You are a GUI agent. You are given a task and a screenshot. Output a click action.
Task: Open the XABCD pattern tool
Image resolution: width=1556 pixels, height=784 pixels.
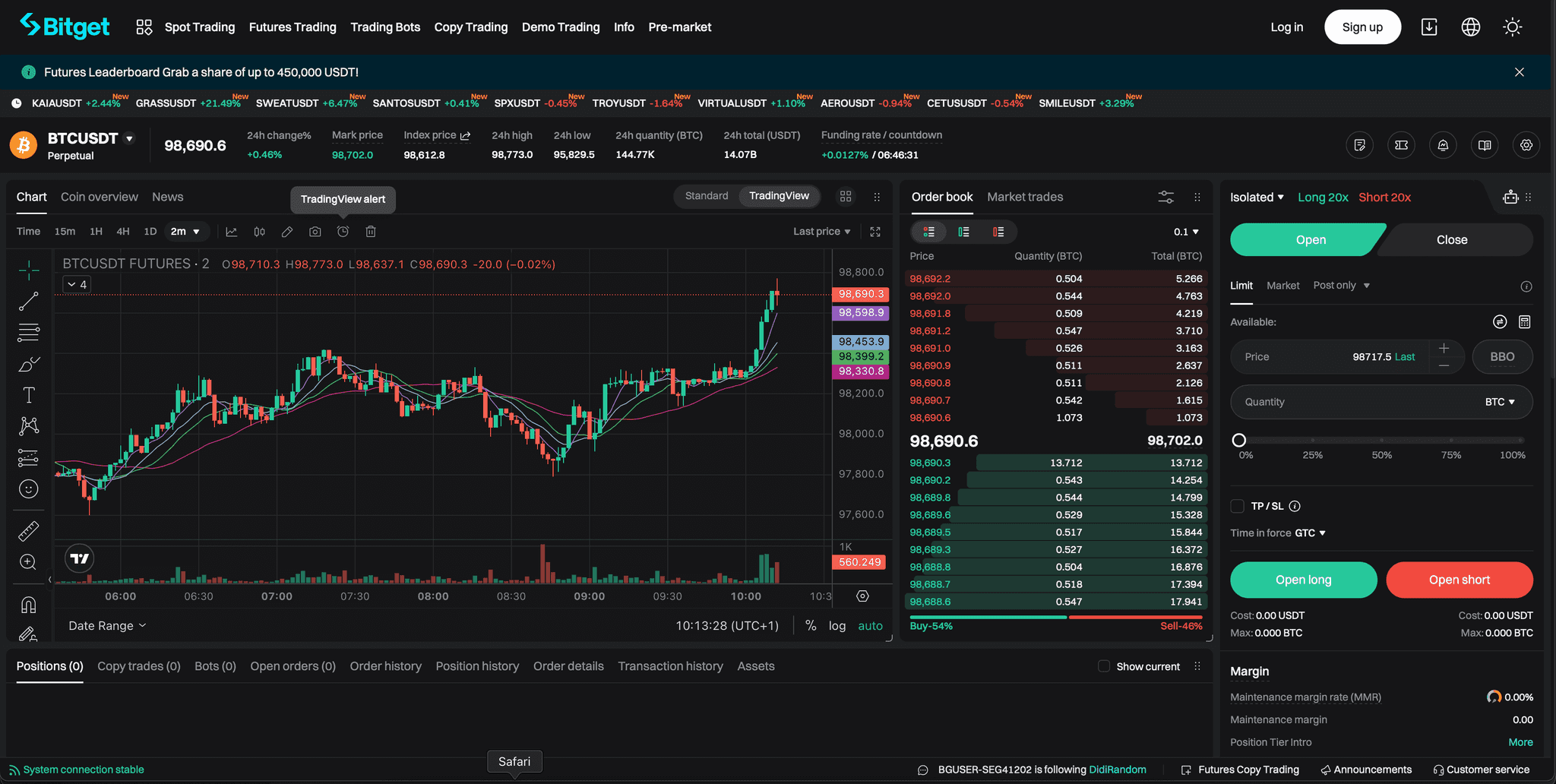click(28, 425)
